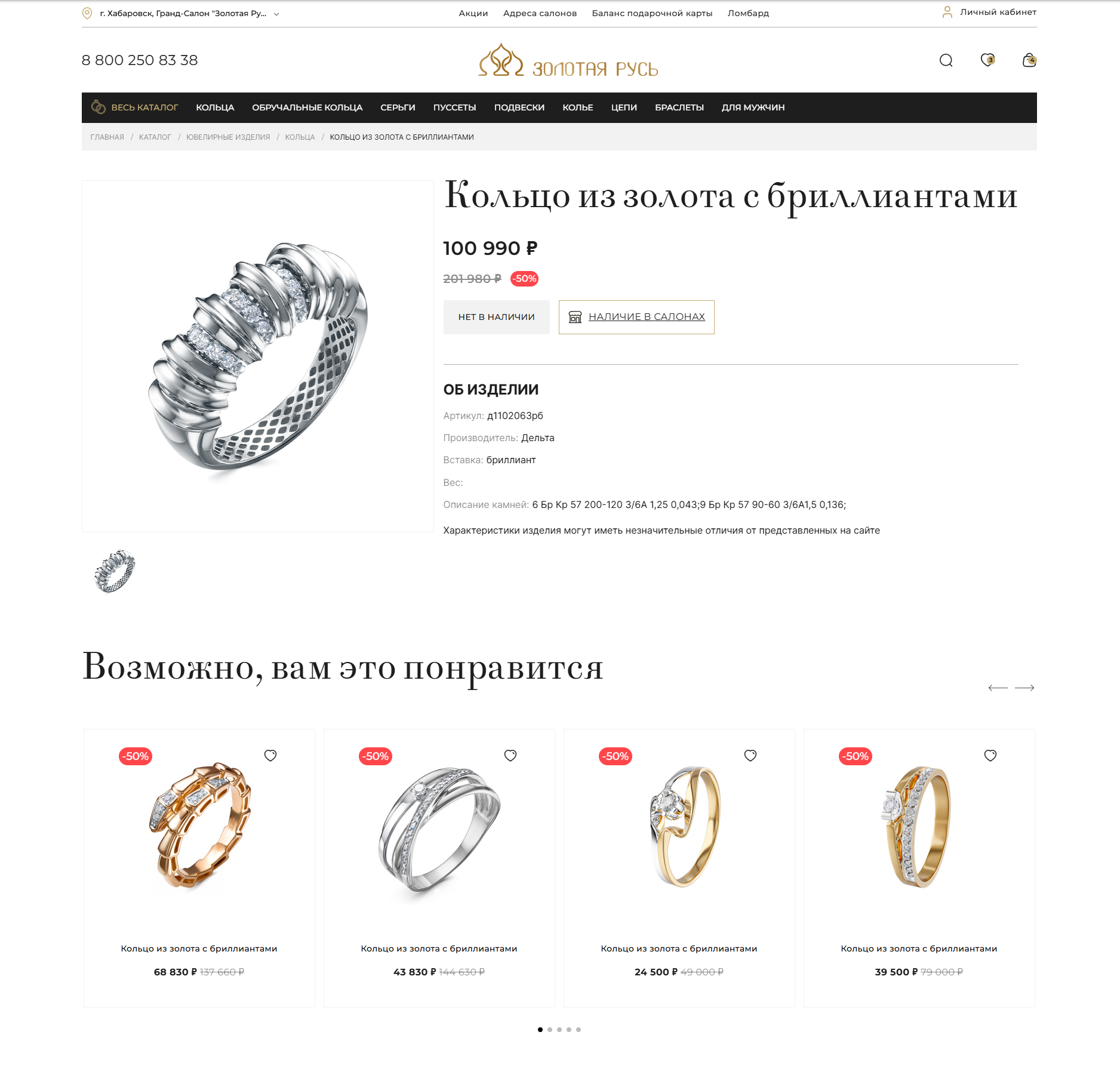
Task: Click the user account profile icon
Action: [x=947, y=12]
